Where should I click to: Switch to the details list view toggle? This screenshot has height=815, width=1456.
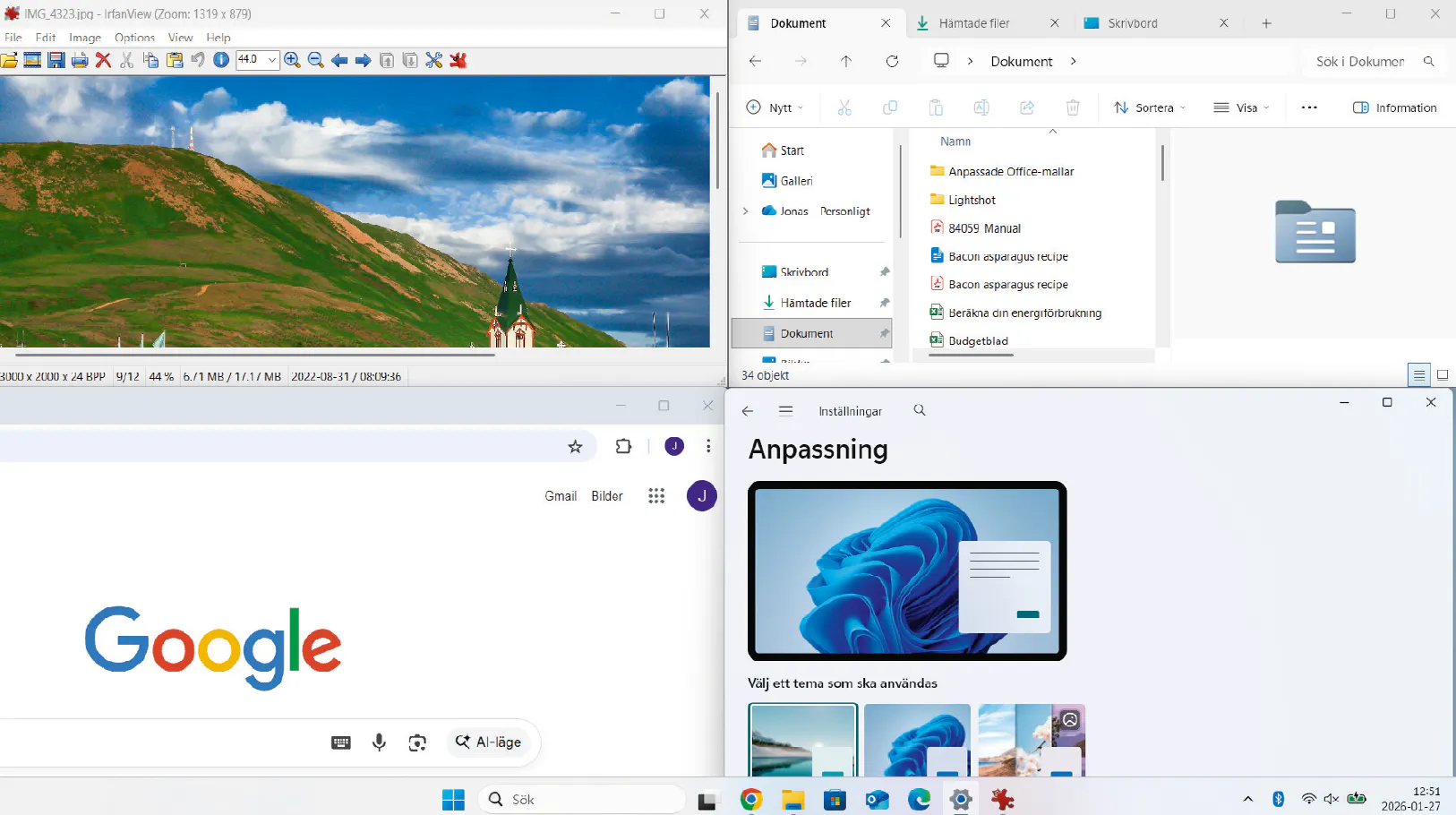(x=1418, y=375)
